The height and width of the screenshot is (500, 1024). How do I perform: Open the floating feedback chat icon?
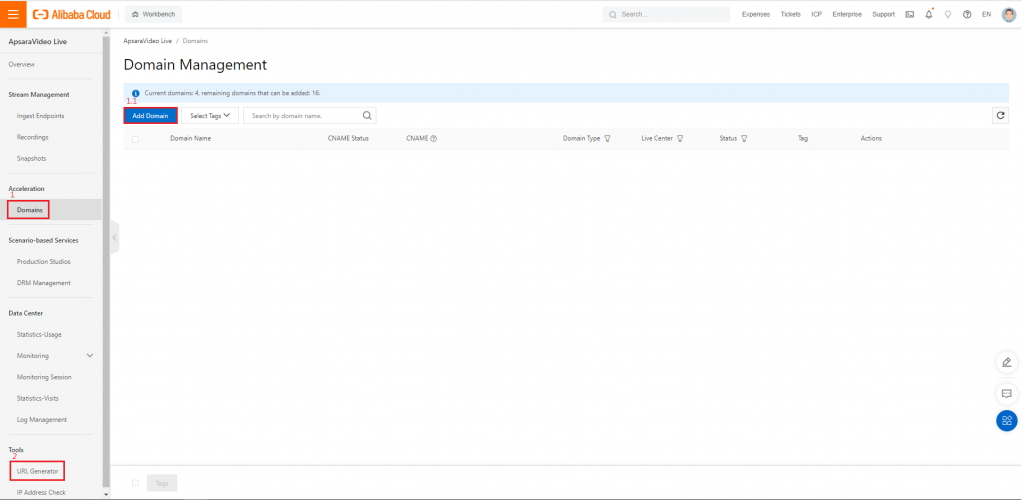tap(1006, 394)
